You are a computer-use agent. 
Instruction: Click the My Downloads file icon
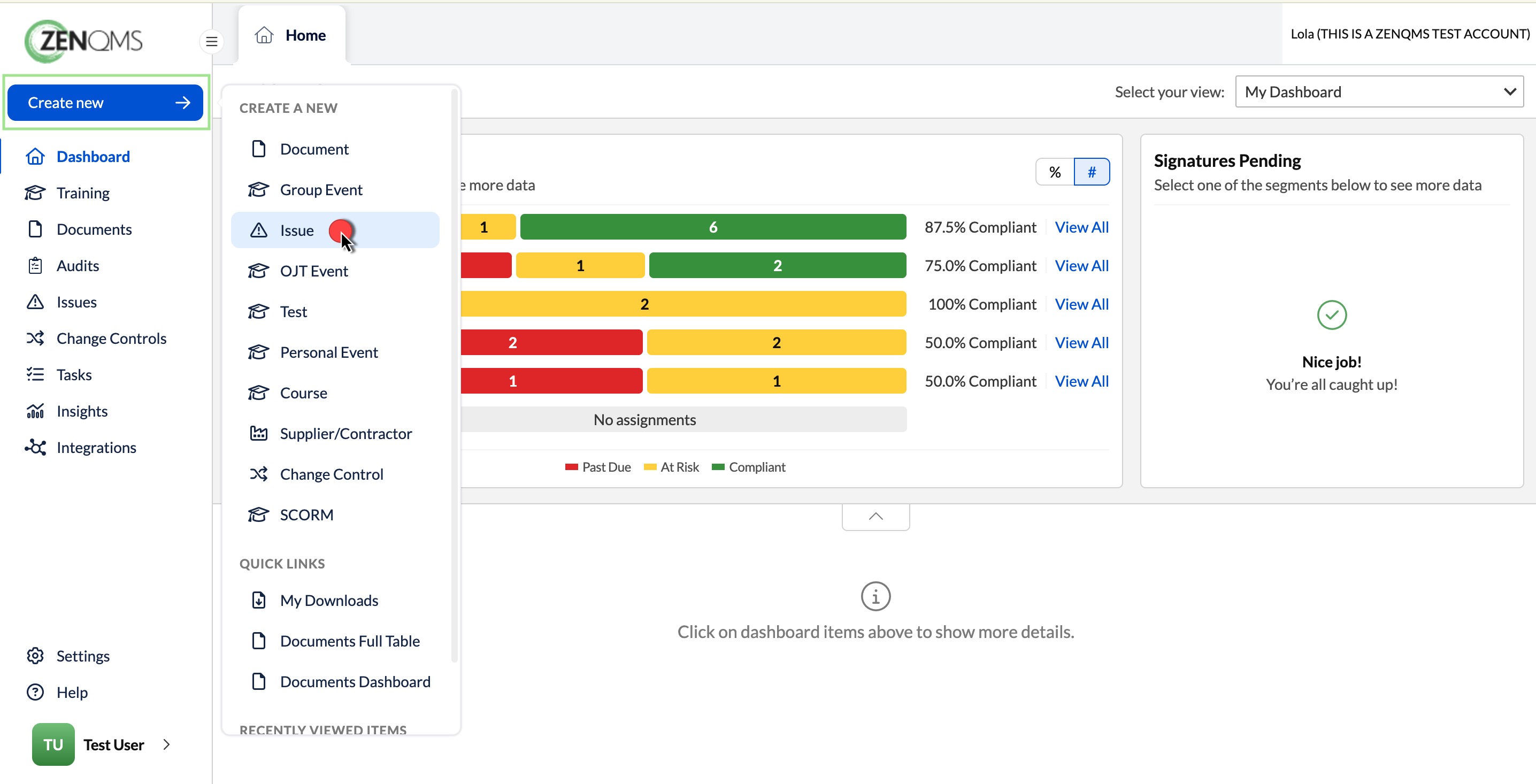258,601
